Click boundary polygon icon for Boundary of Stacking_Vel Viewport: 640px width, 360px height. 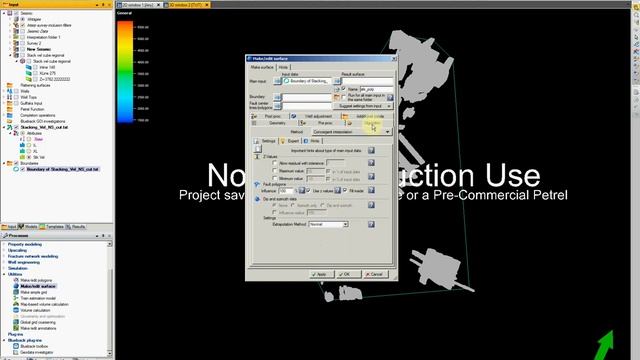[x=16, y=169]
